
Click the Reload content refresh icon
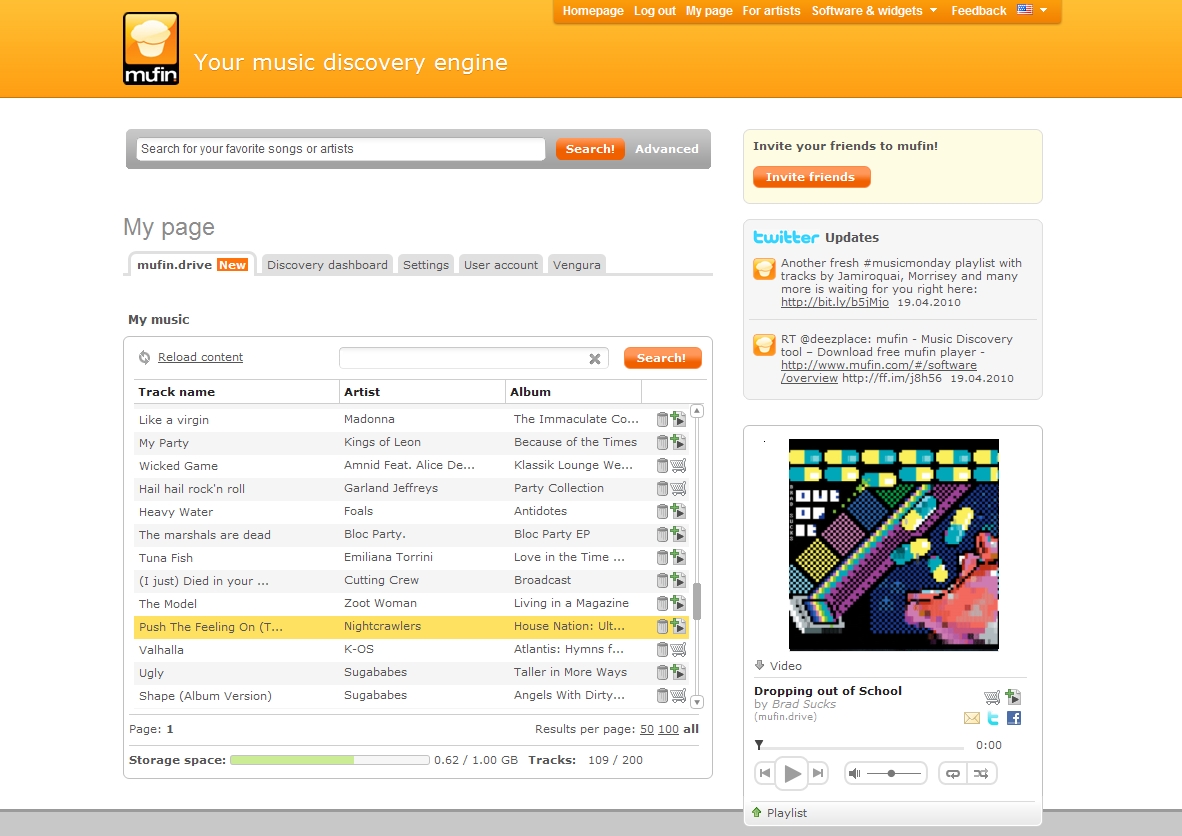tap(144, 357)
